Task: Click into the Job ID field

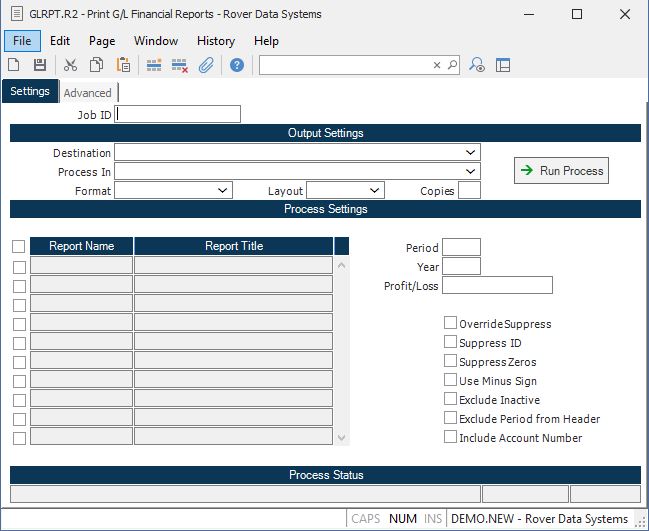Action: (178, 114)
